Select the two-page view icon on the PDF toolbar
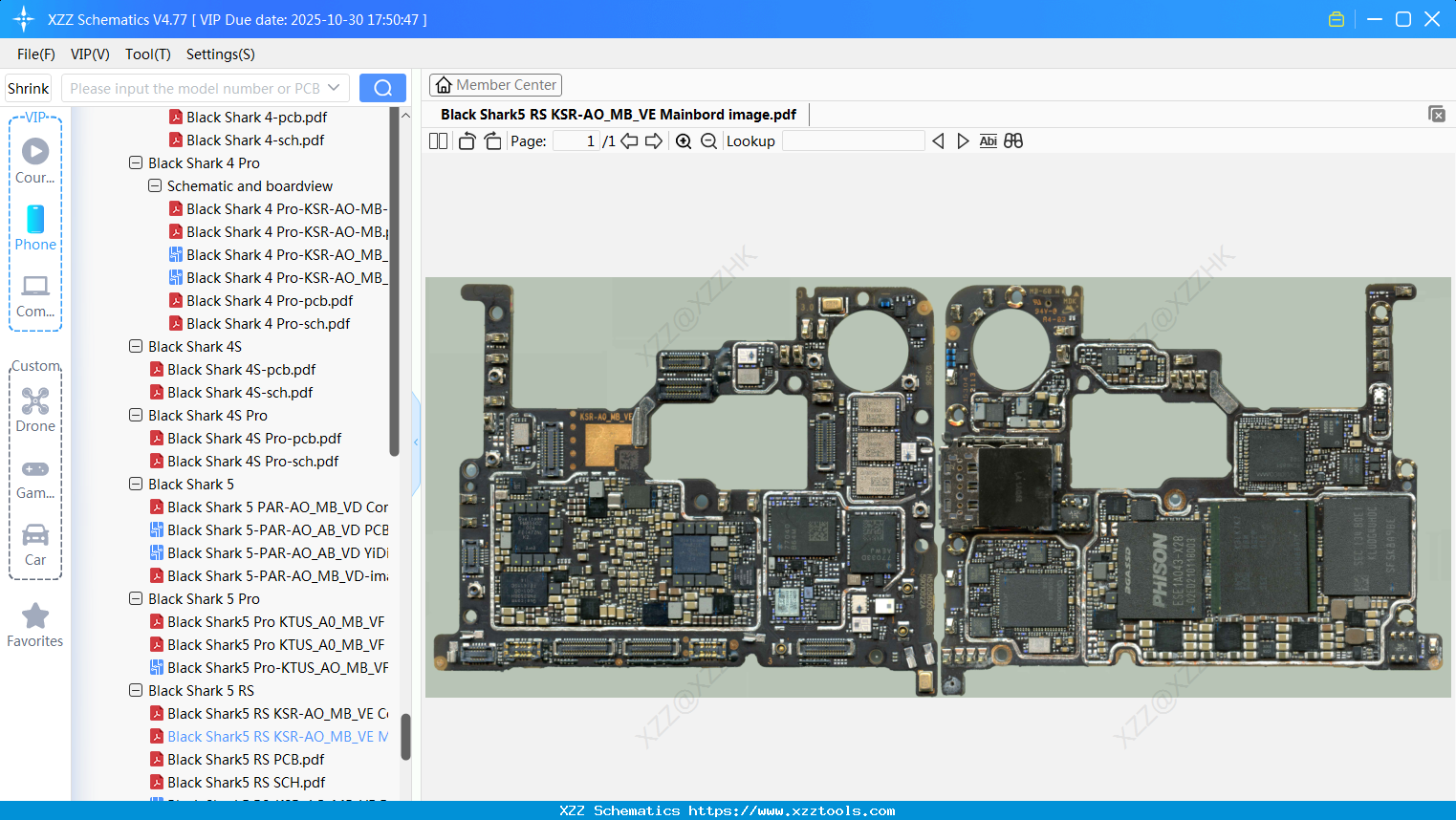 (x=438, y=140)
